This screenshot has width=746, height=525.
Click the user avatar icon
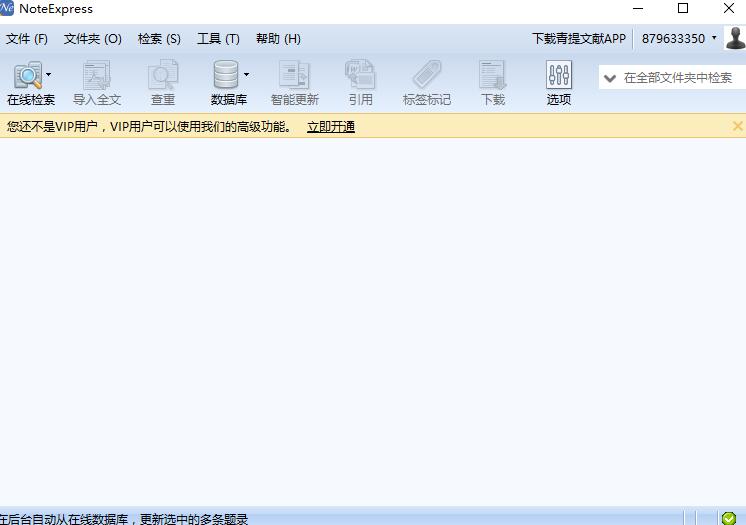(x=735, y=38)
